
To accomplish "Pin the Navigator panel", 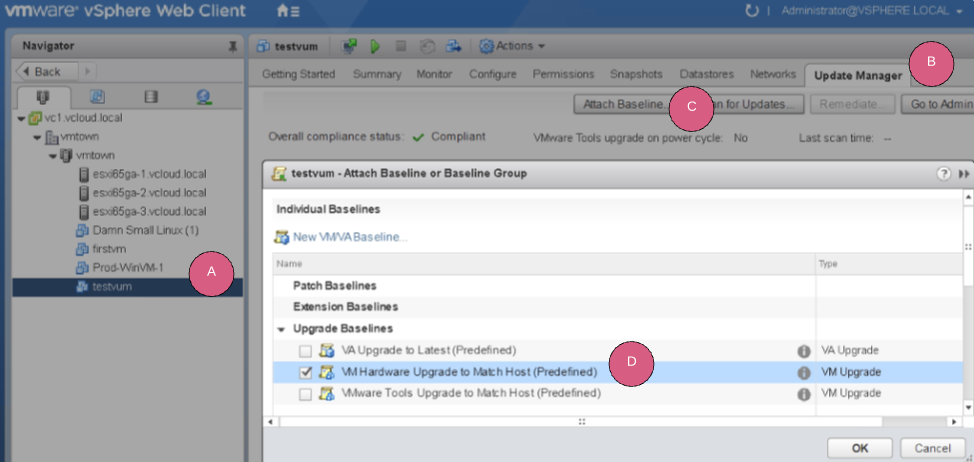I will tap(233, 47).
